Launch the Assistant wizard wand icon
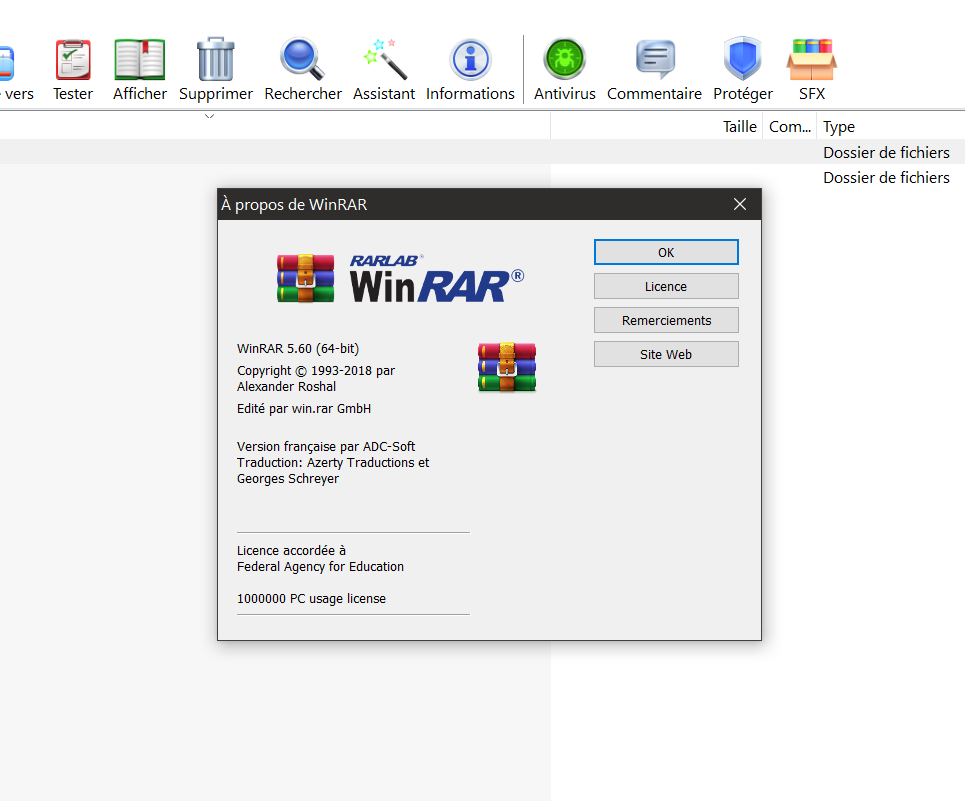Image resolution: width=965 pixels, height=801 pixels. (384, 61)
